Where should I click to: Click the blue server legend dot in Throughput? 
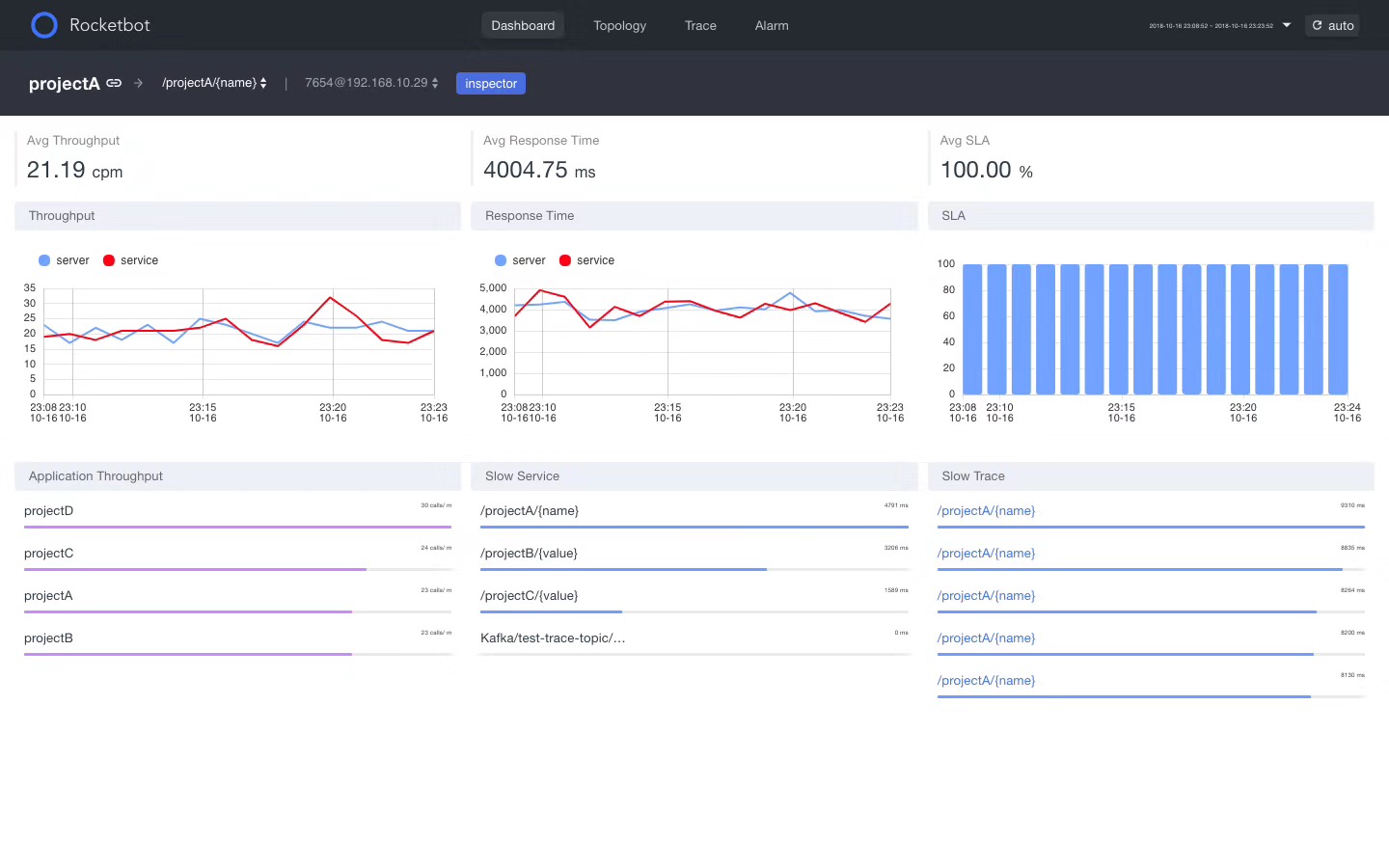click(44, 260)
